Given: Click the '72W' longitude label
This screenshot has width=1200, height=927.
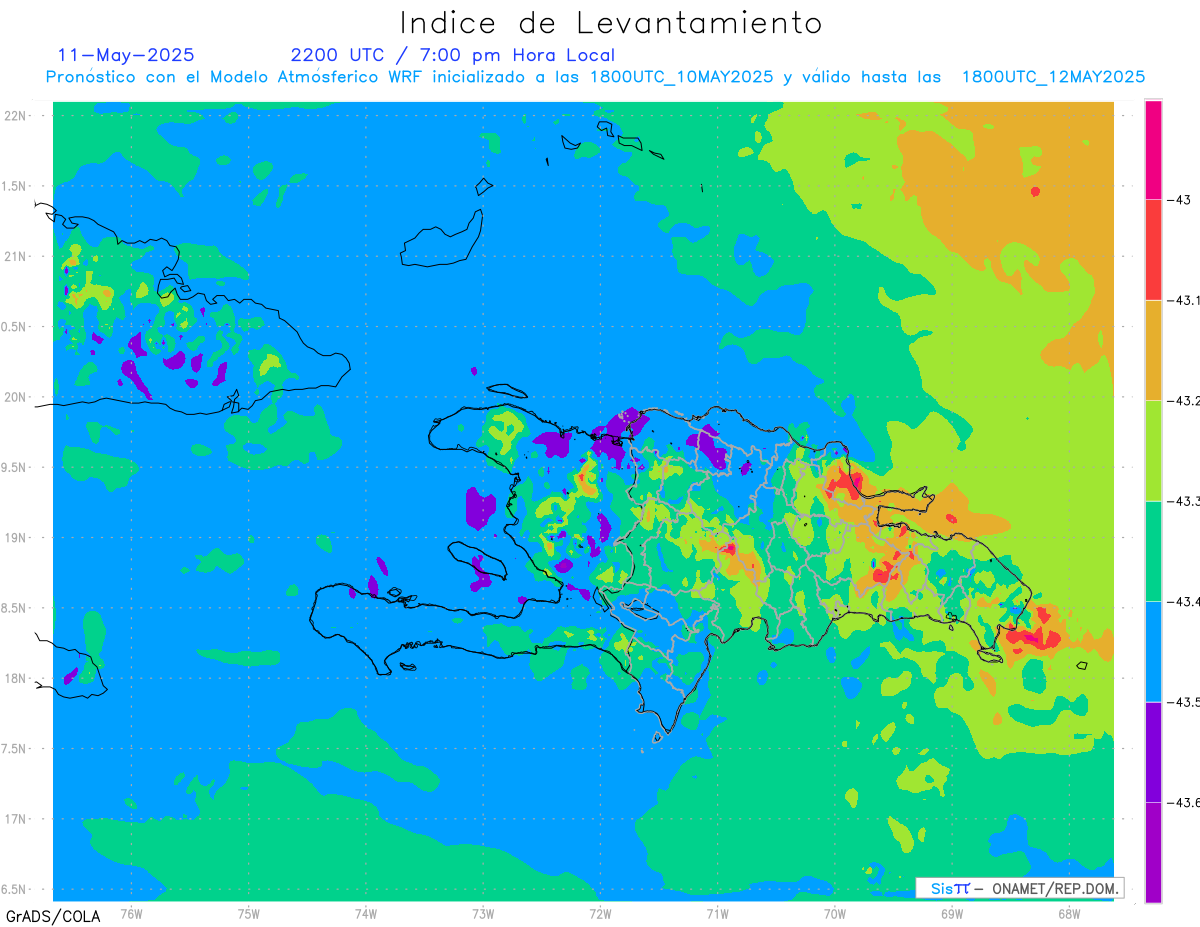Looking at the screenshot, I should (600, 914).
